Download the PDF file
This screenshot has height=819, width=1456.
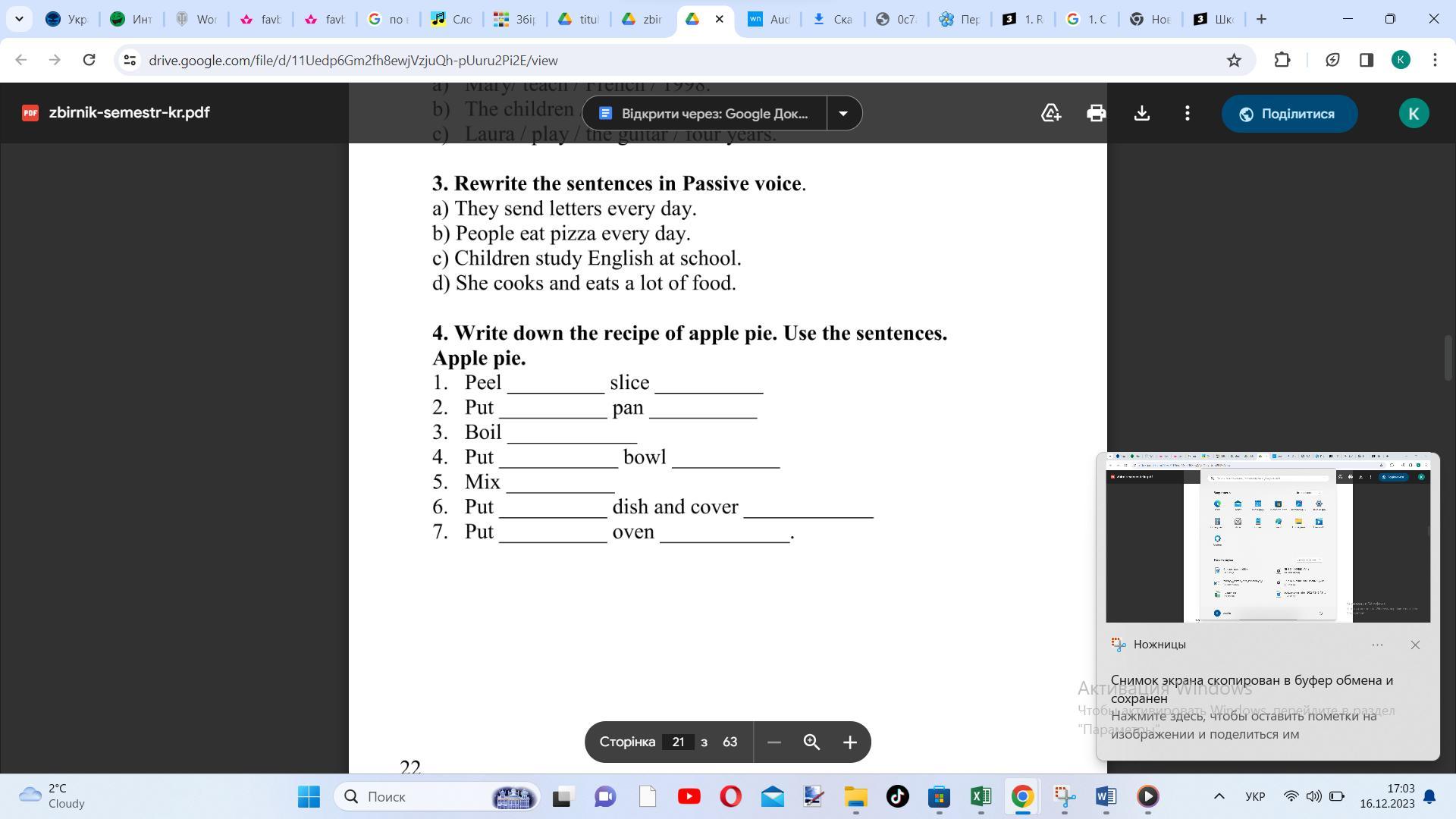coord(1141,113)
